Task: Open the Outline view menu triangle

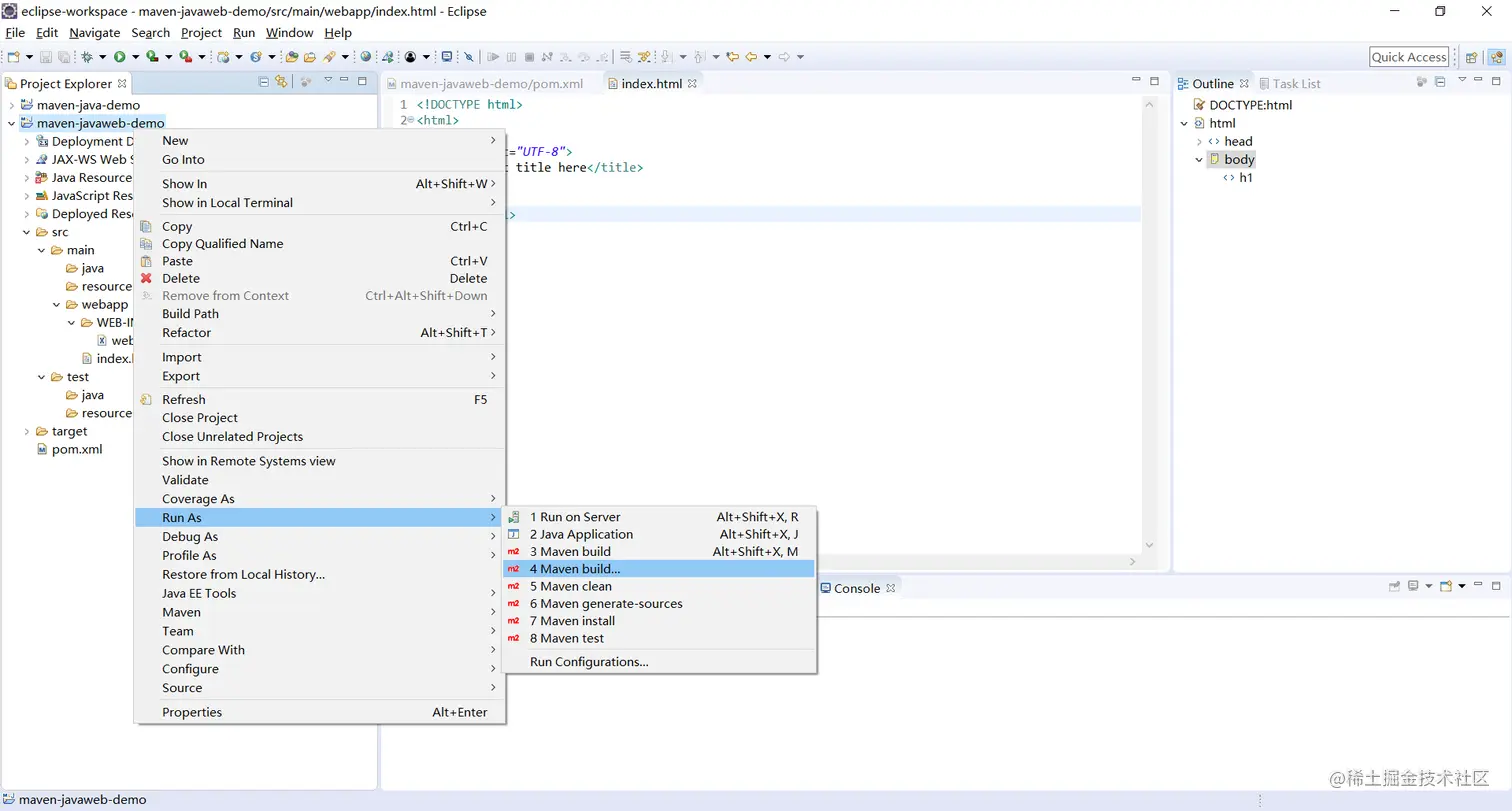Action: click(1462, 79)
